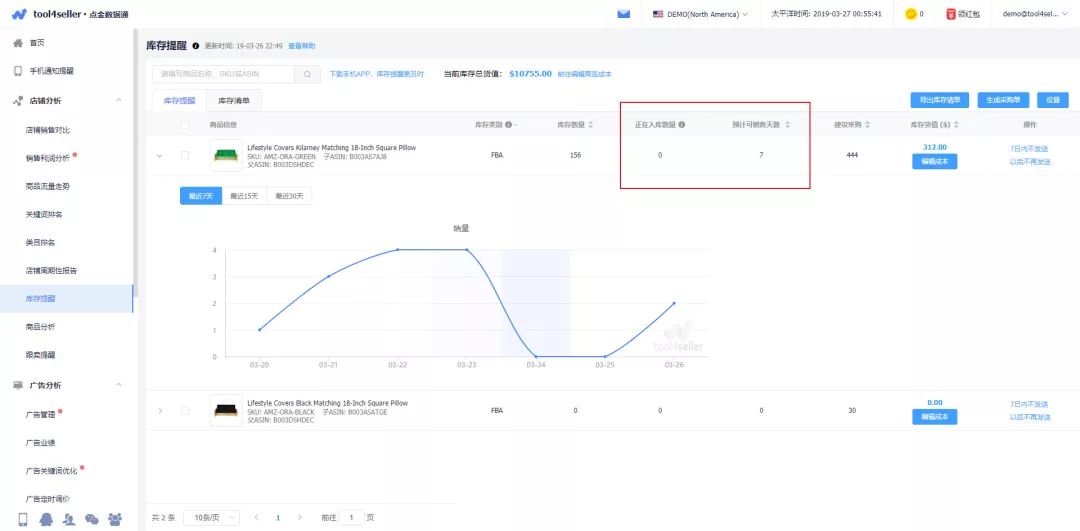This screenshot has height=531, width=1080.
Task: Click the info icon next to 库存提醒 title
Action: [196, 46]
